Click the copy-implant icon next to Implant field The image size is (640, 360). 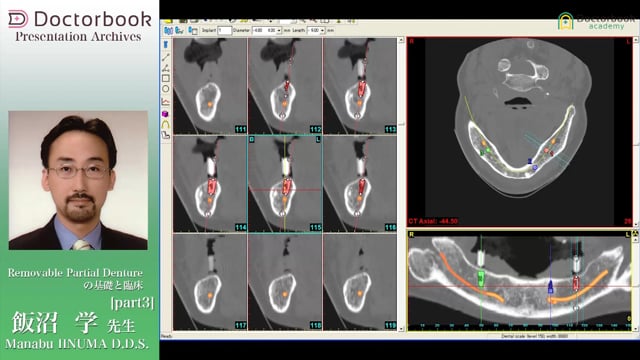pyautogui.click(x=193, y=31)
